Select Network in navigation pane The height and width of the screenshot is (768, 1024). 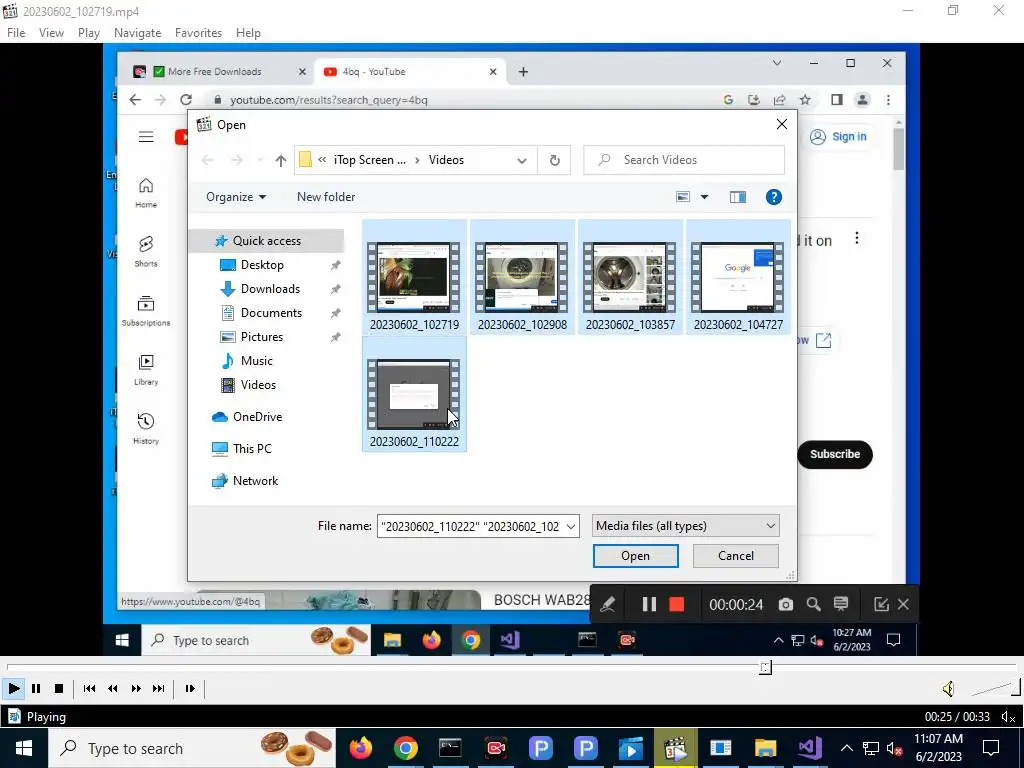tap(255, 481)
